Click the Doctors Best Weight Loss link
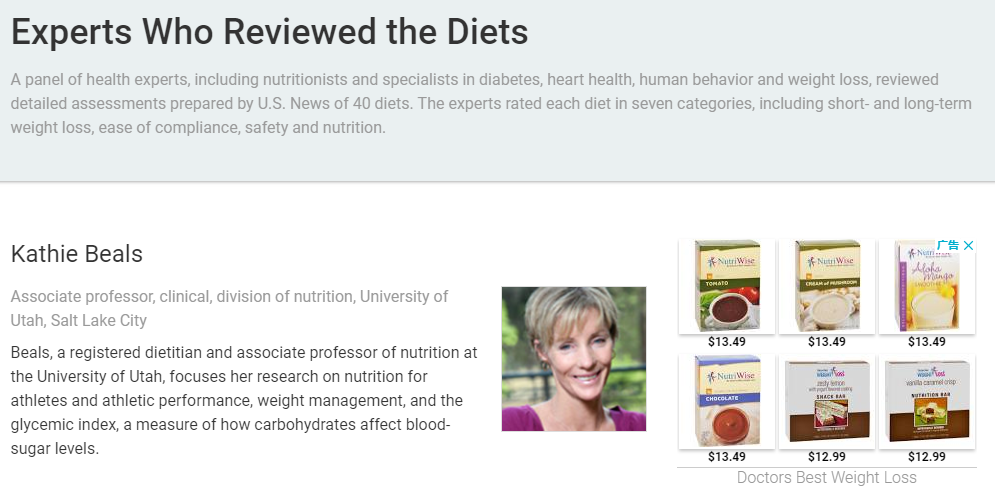995x496 pixels. [x=827, y=478]
